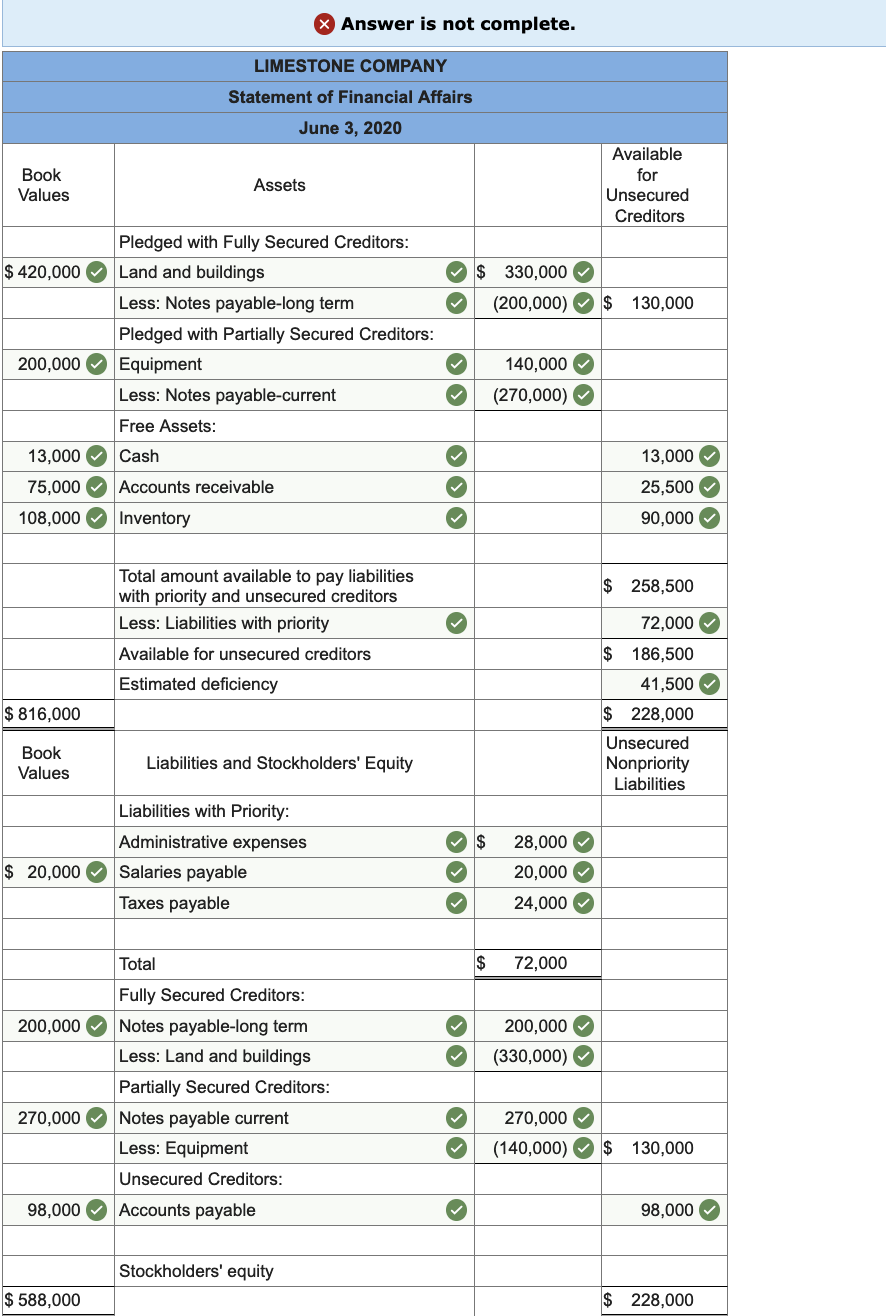
Task: Click the checkmark next to Taxes payable
Action: 457,902
